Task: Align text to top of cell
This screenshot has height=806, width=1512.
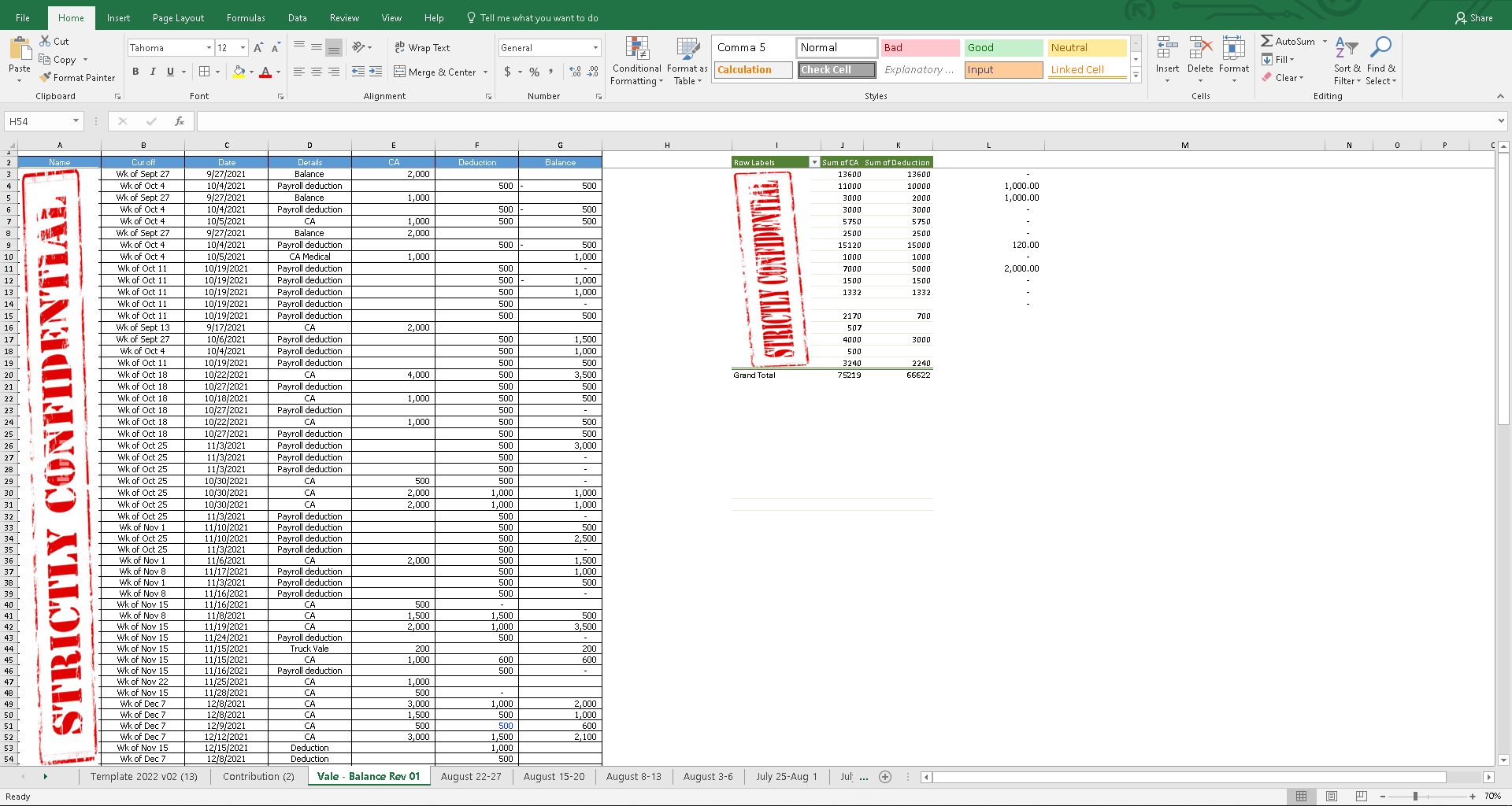Action: 299,47
